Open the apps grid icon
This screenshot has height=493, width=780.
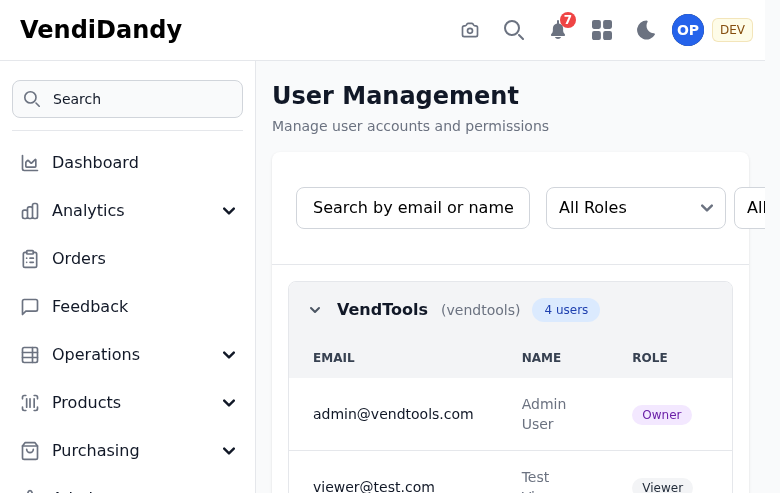(602, 30)
